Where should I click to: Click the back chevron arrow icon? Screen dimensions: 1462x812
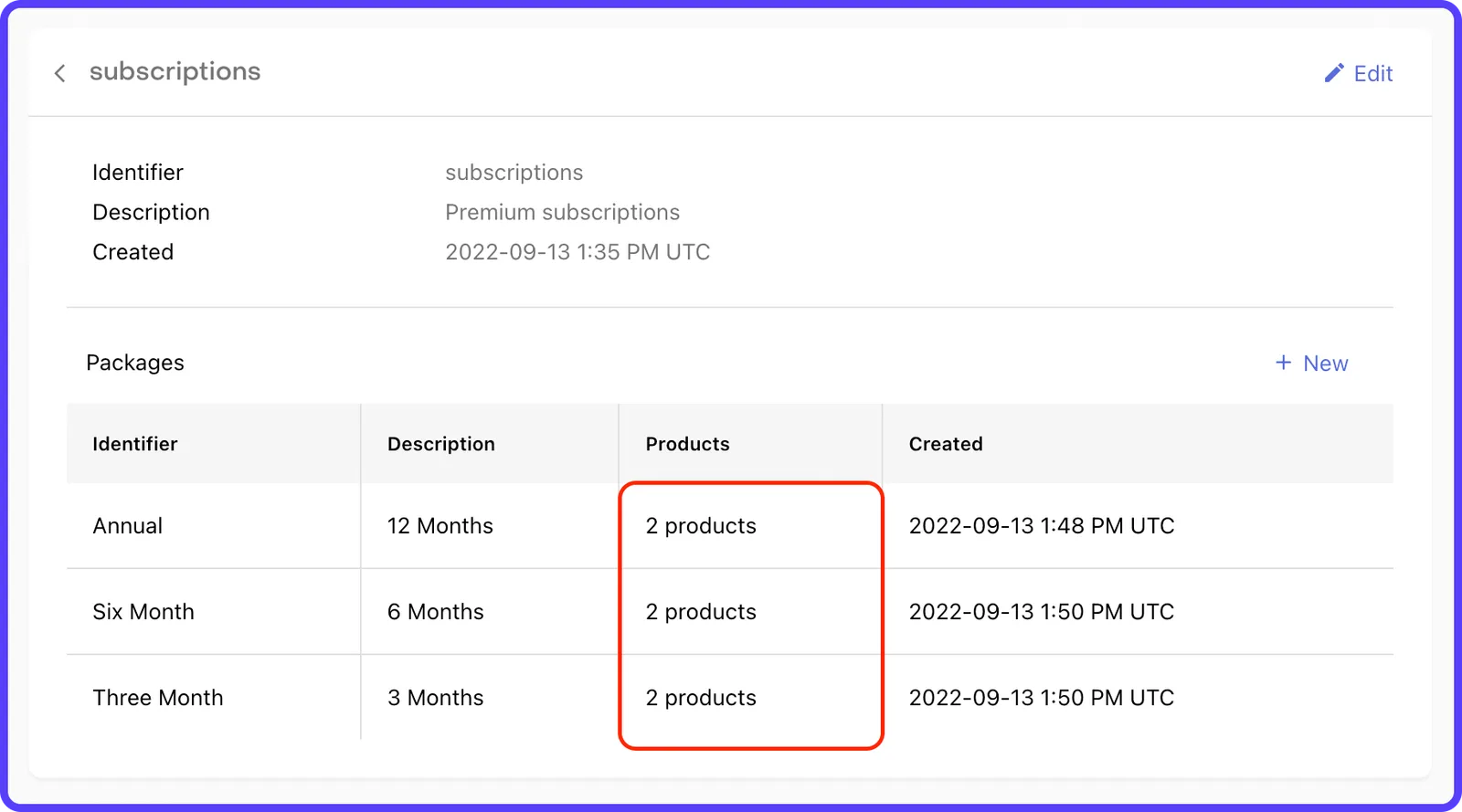(60, 73)
